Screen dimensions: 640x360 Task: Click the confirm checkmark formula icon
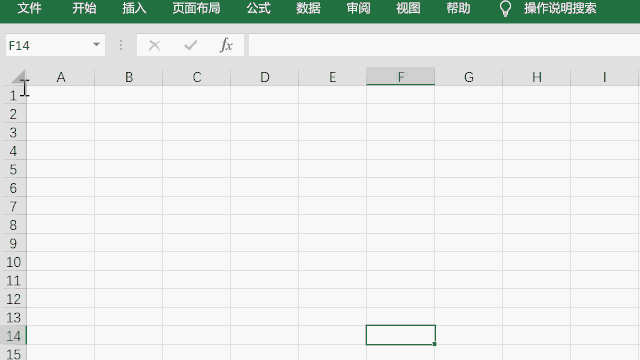pos(190,45)
